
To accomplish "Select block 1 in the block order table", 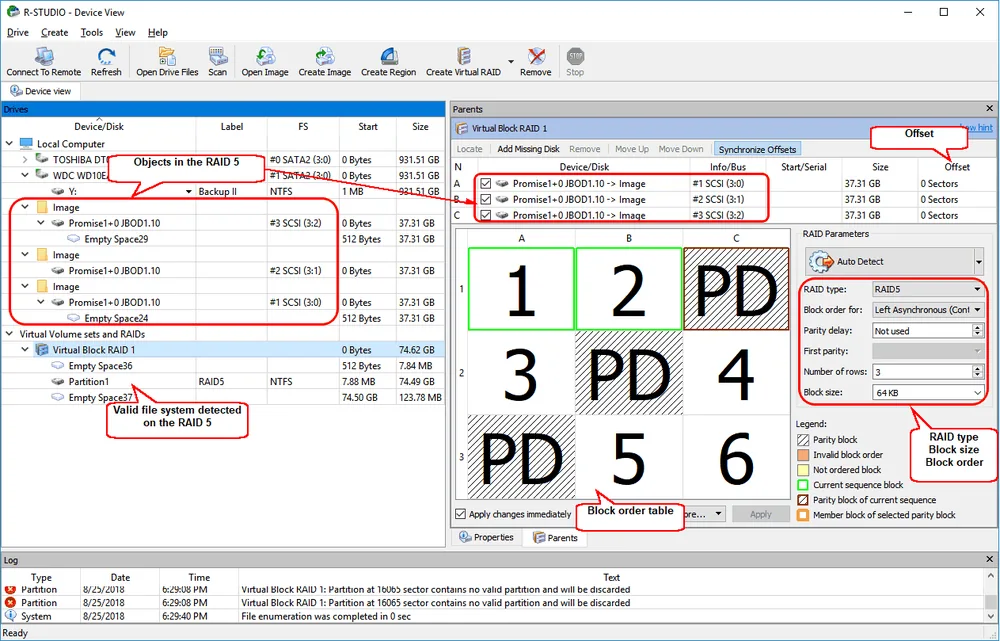I will 522,289.
